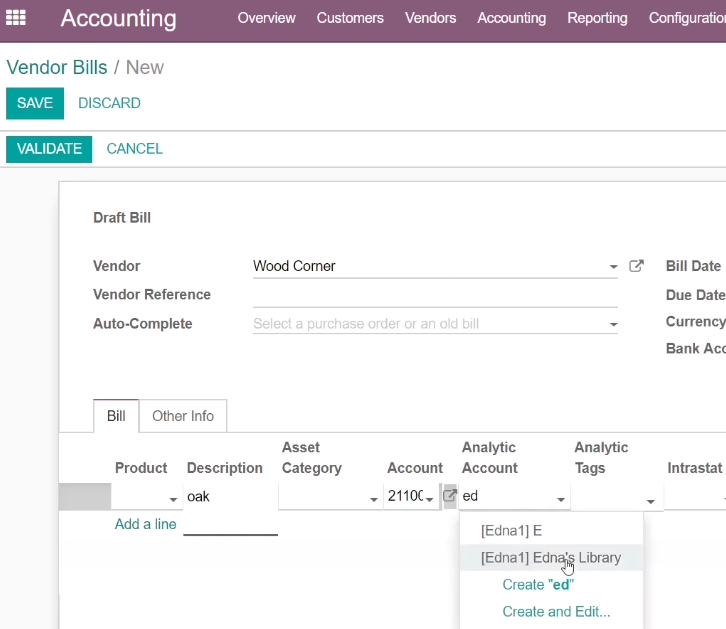The image size is (726, 629).
Task: Open the Analytic Tags dropdown arrow
Action: [650, 502]
